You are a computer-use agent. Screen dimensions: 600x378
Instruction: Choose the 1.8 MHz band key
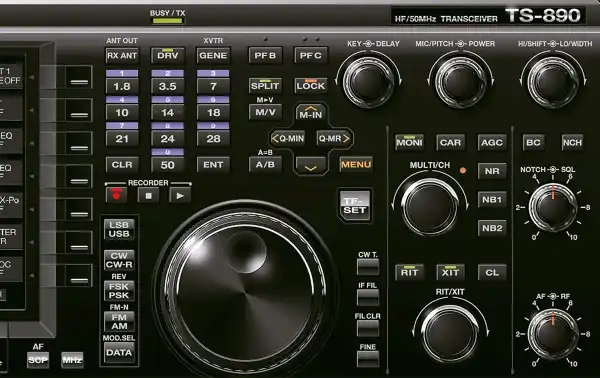(122, 86)
